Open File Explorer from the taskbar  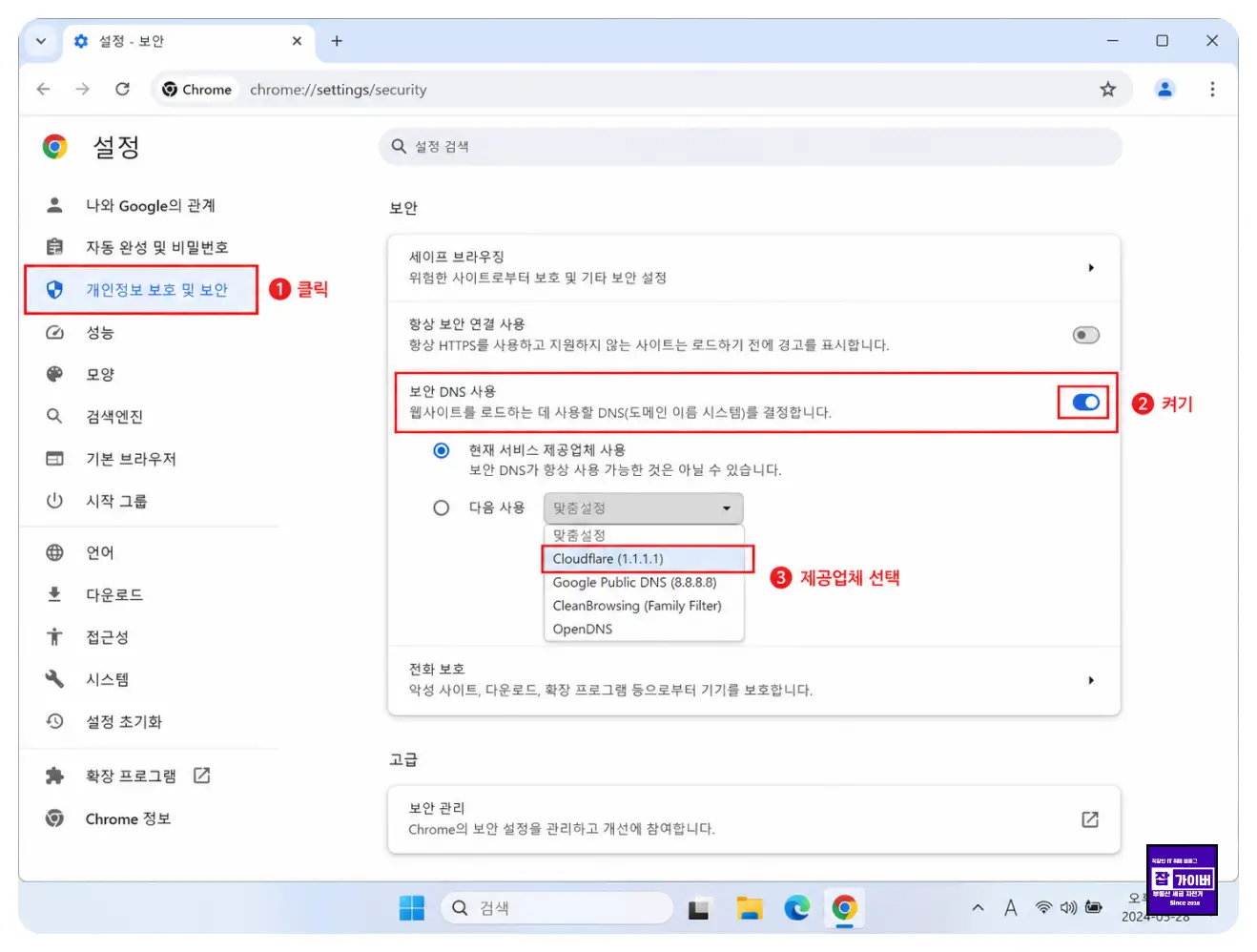point(750,908)
